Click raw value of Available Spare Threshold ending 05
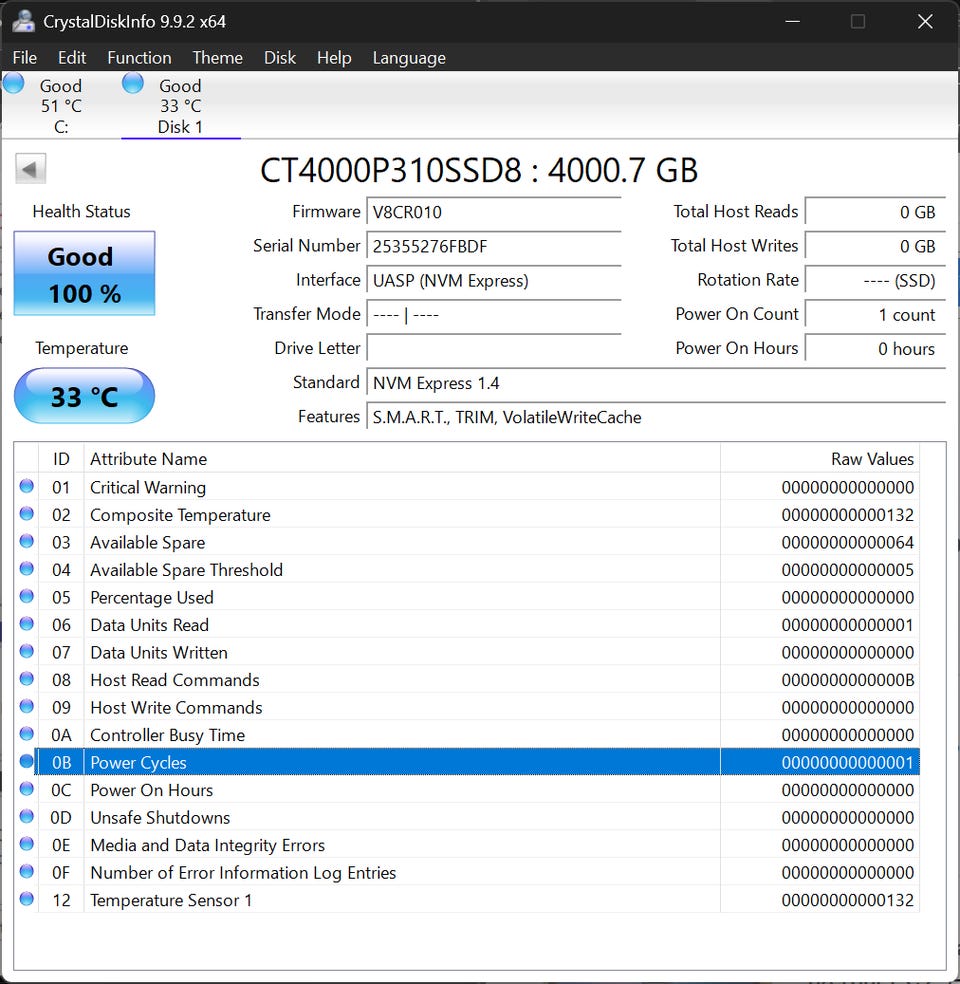 click(848, 570)
